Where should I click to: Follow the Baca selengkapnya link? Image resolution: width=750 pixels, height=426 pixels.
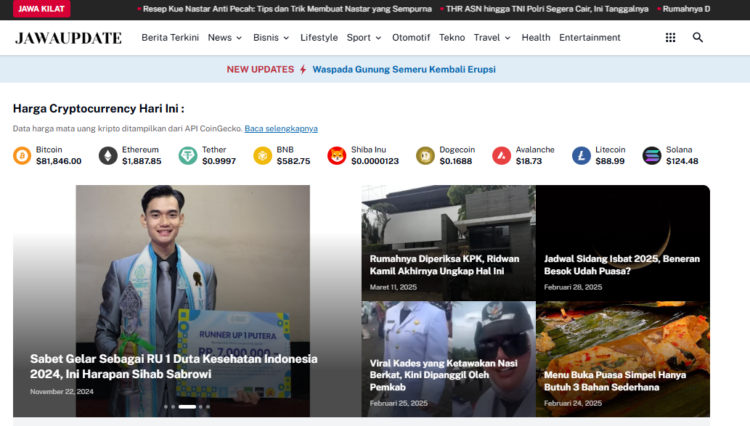[281, 129]
